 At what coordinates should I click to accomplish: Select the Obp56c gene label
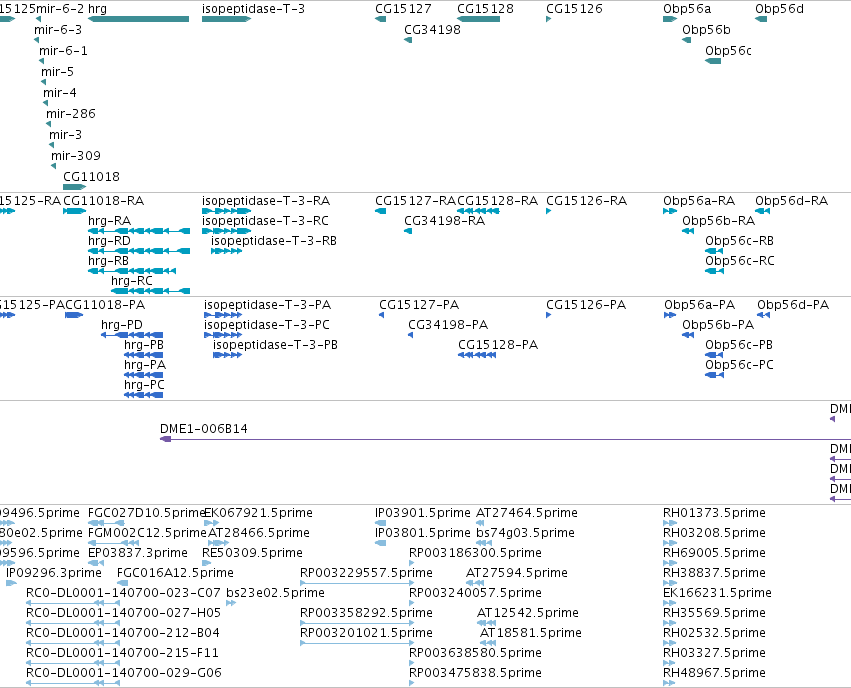[728, 50]
